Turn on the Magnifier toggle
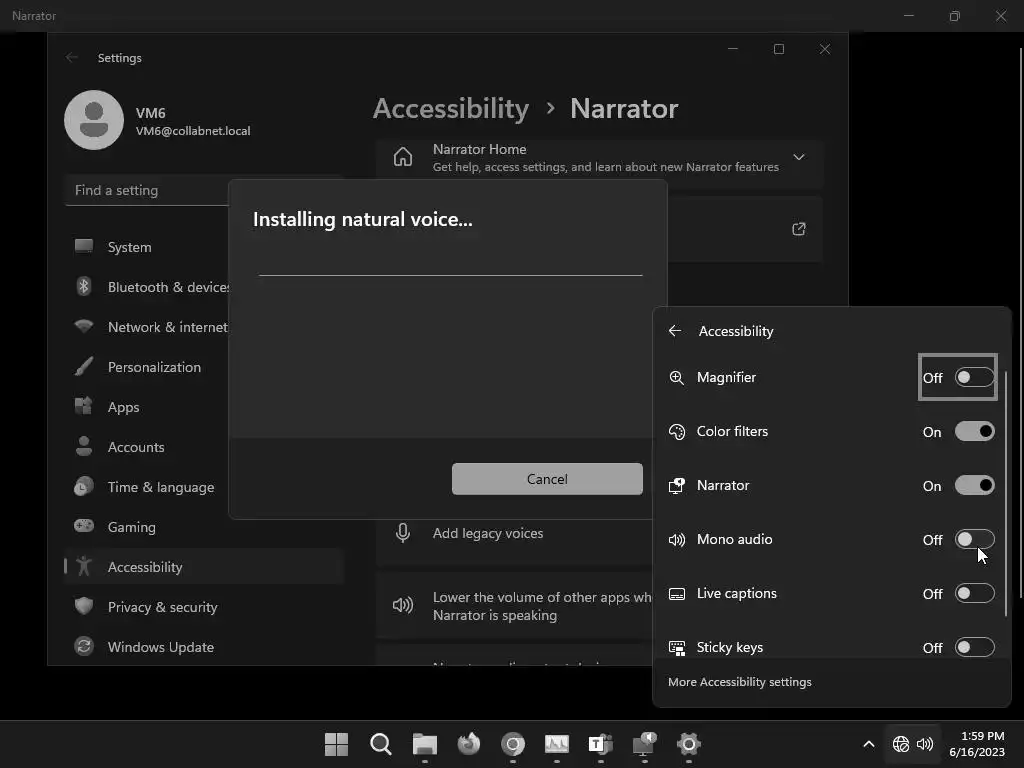Screen dimensions: 1024x768 click(974, 377)
